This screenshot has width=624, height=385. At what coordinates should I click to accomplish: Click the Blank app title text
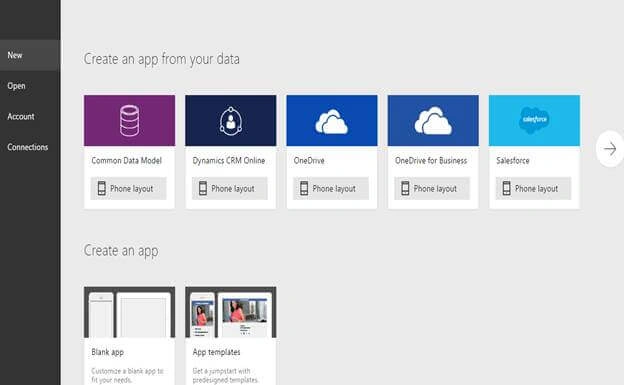(107, 352)
